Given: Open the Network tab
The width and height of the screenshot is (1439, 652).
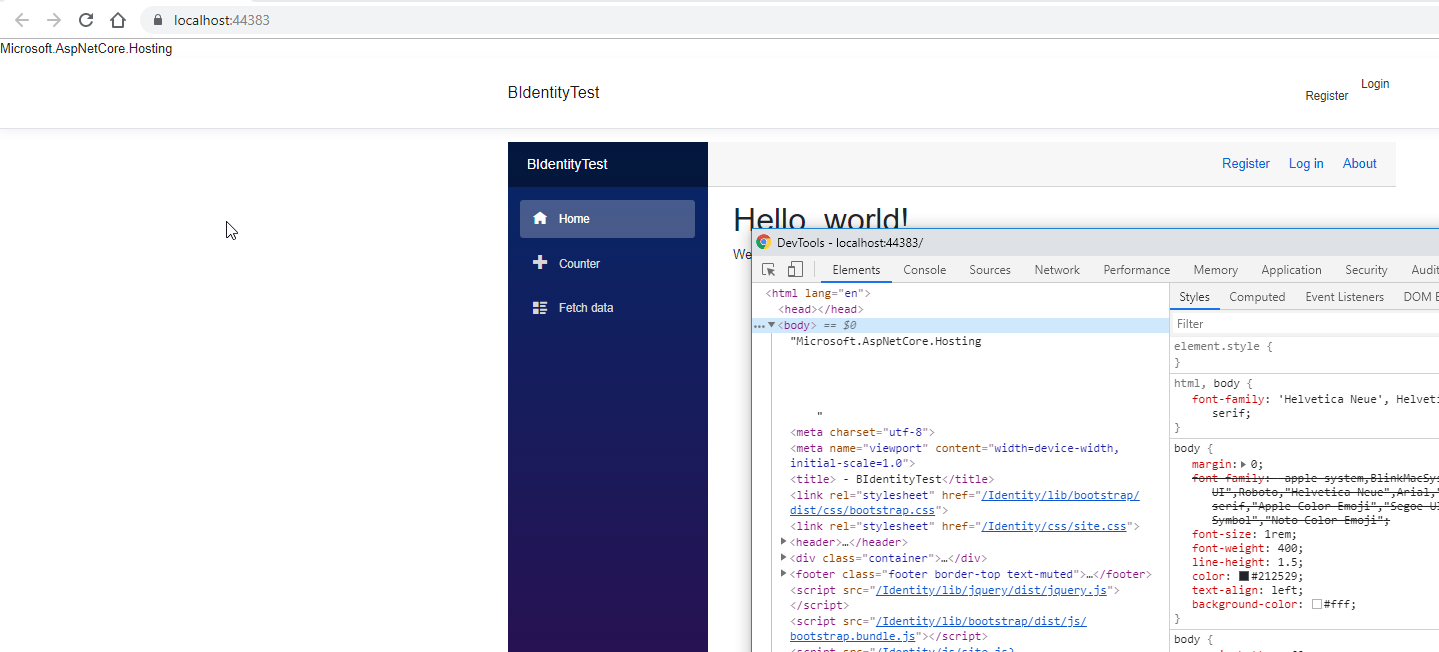Looking at the screenshot, I should point(1057,270).
